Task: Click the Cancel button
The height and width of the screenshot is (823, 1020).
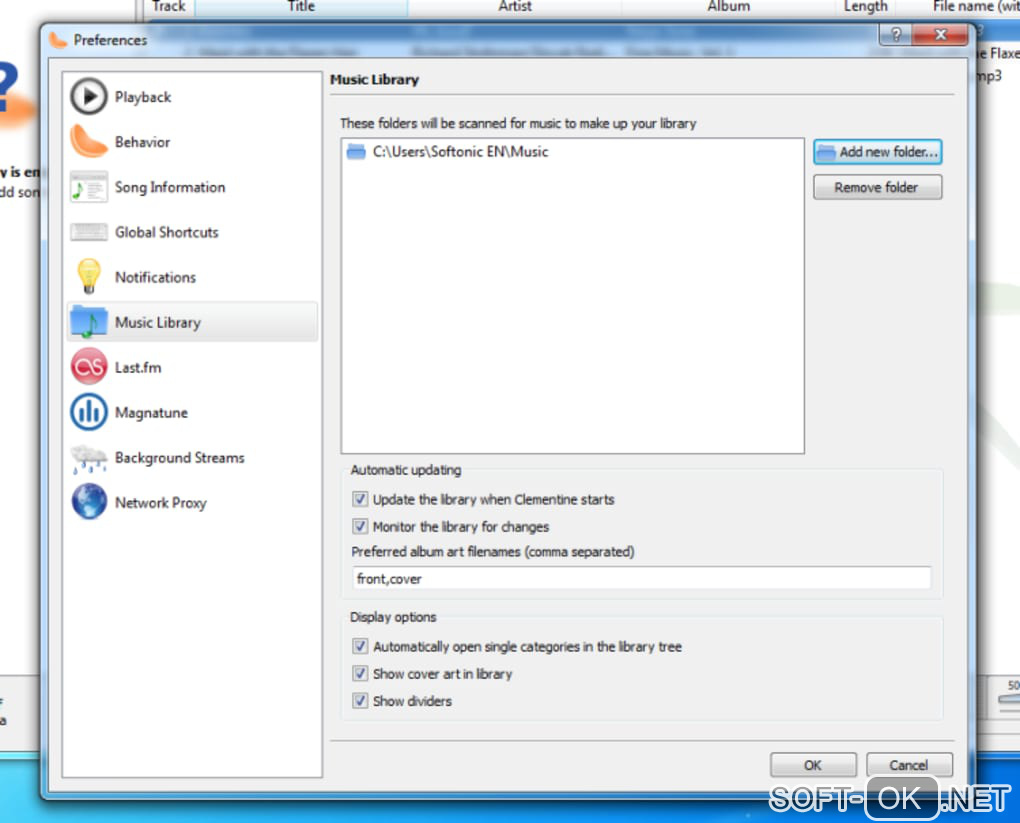Action: point(909,765)
